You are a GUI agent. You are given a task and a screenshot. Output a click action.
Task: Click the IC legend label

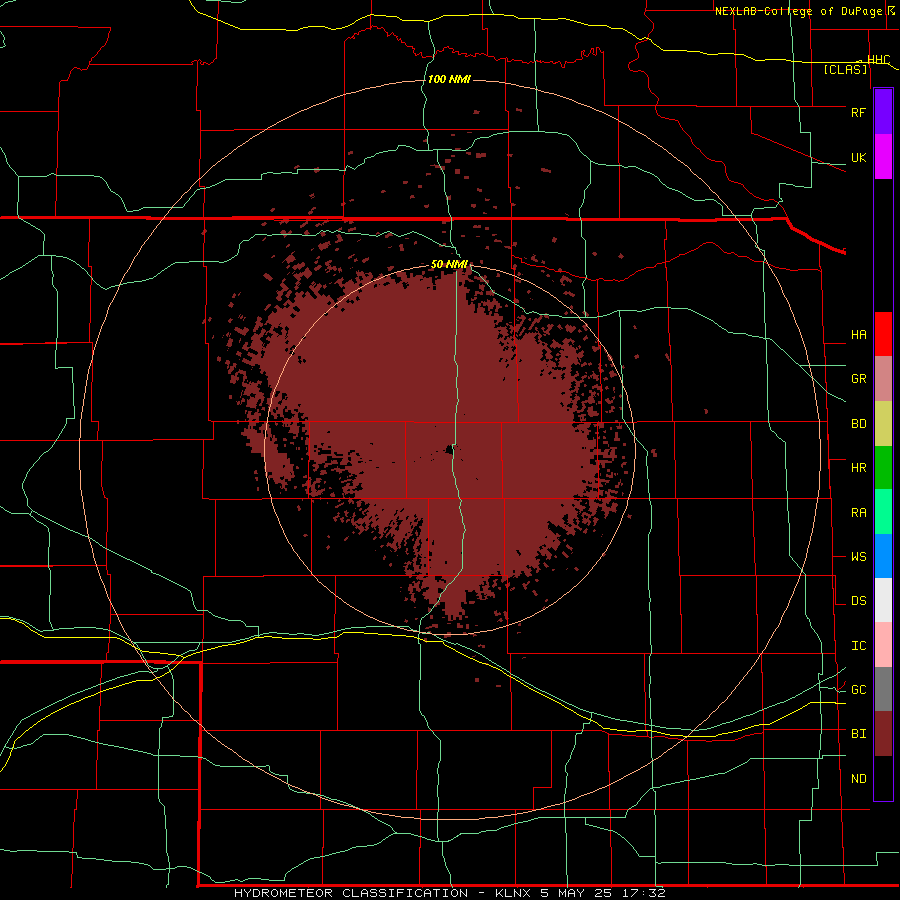point(858,646)
